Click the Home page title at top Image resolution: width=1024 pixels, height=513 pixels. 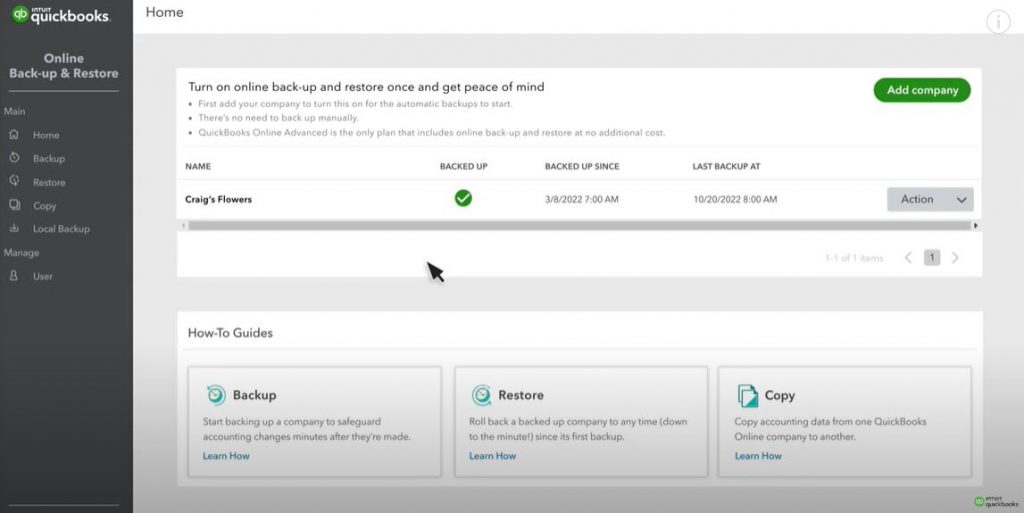click(165, 12)
